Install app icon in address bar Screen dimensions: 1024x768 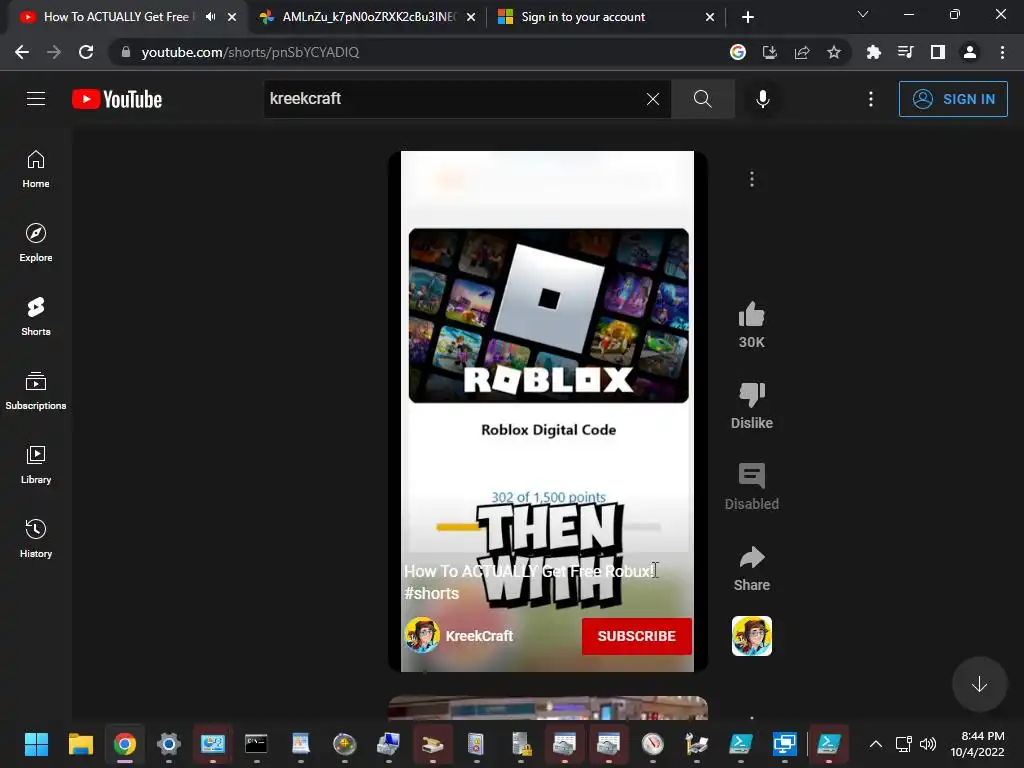[770, 52]
